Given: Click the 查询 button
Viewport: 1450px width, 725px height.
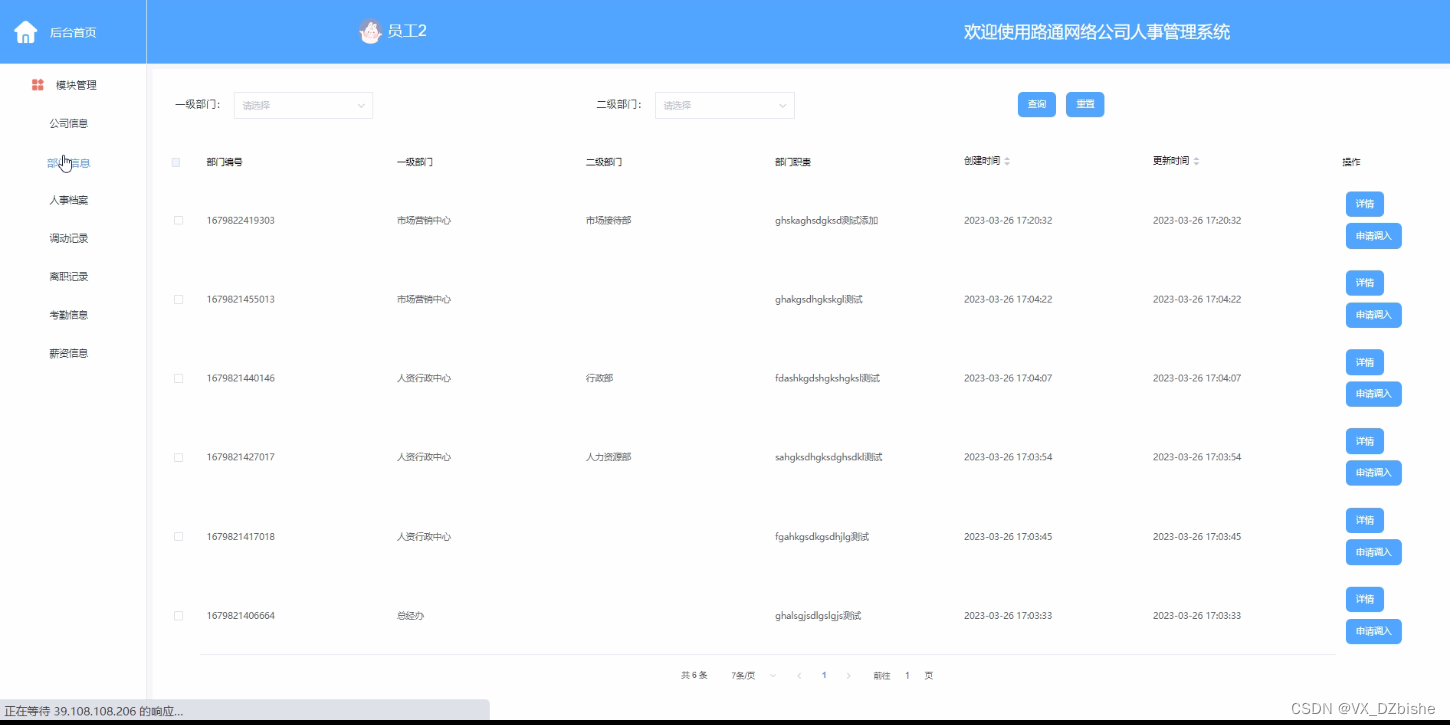Looking at the screenshot, I should [1037, 104].
